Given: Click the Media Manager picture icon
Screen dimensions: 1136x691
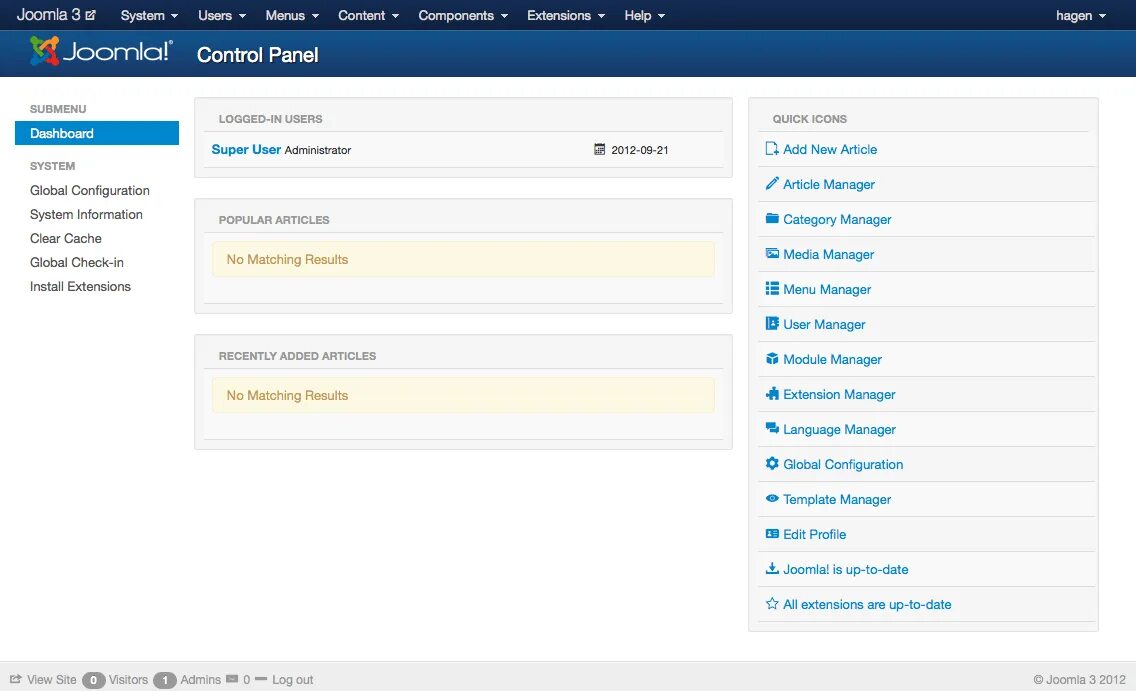Looking at the screenshot, I should (772, 254).
